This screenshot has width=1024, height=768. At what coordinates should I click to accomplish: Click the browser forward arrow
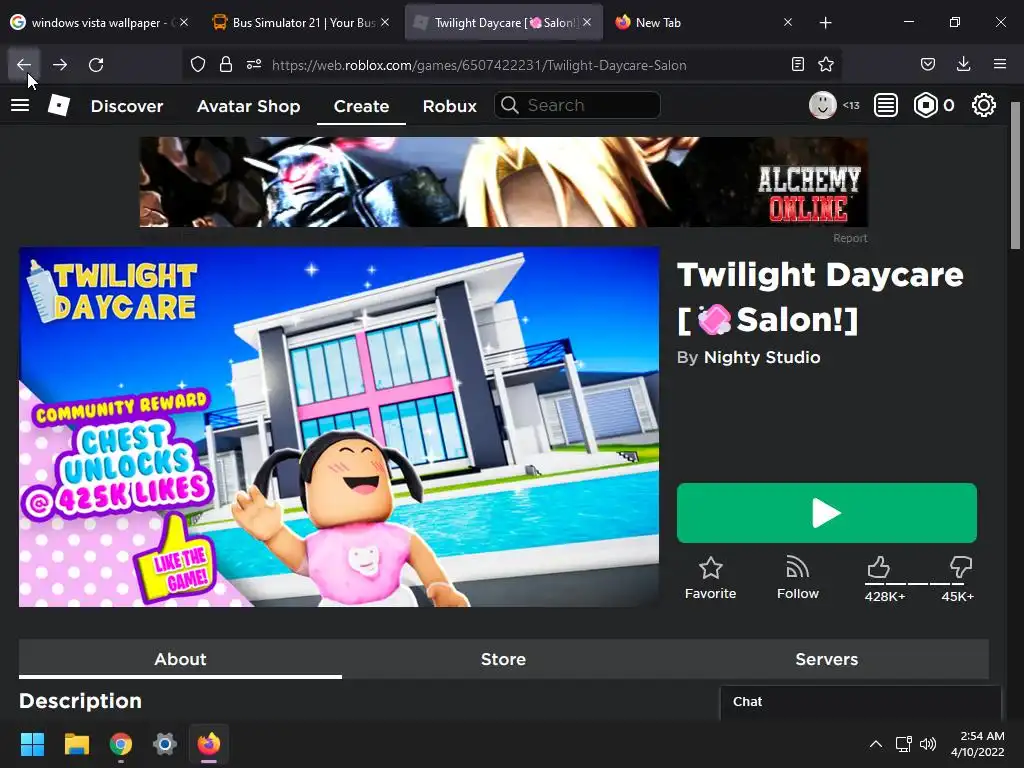(x=60, y=65)
